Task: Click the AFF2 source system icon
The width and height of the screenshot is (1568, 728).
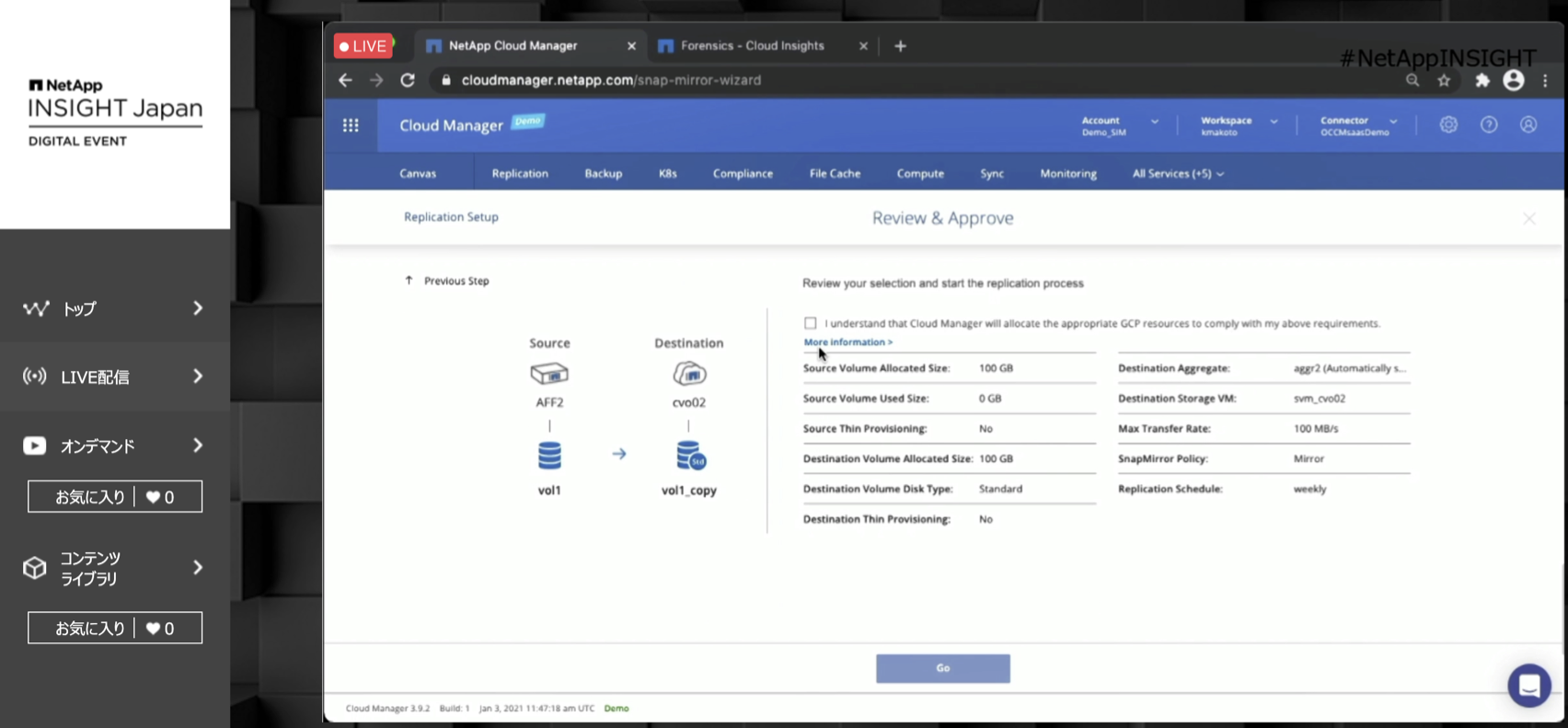Action: coord(549,374)
